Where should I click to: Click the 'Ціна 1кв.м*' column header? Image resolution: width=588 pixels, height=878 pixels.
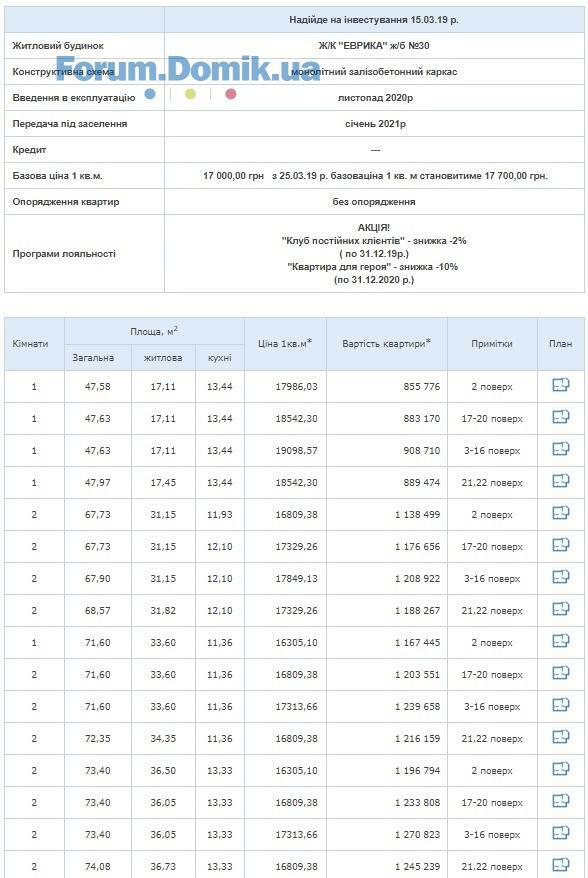pyautogui.click(x=285, y=343)
